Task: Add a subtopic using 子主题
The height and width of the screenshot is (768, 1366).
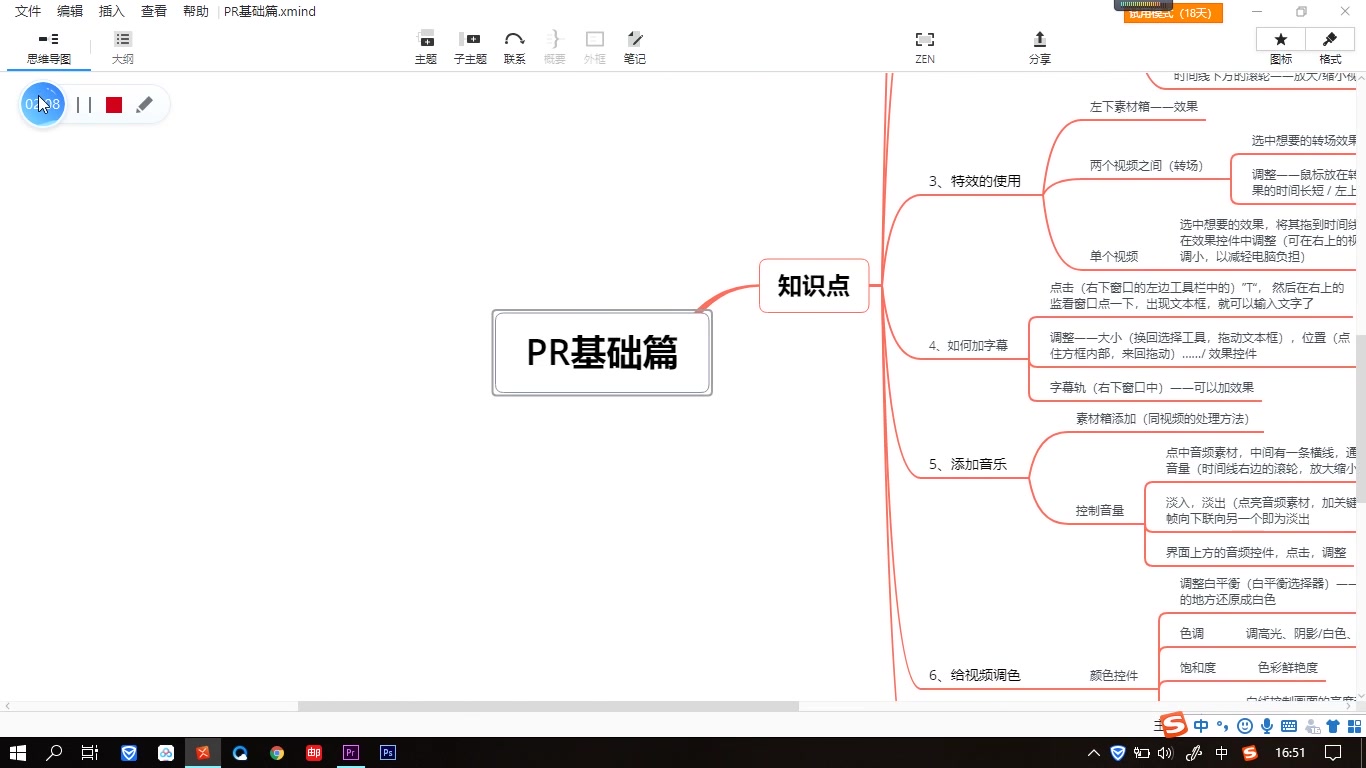Action: (x=469, y=47)
